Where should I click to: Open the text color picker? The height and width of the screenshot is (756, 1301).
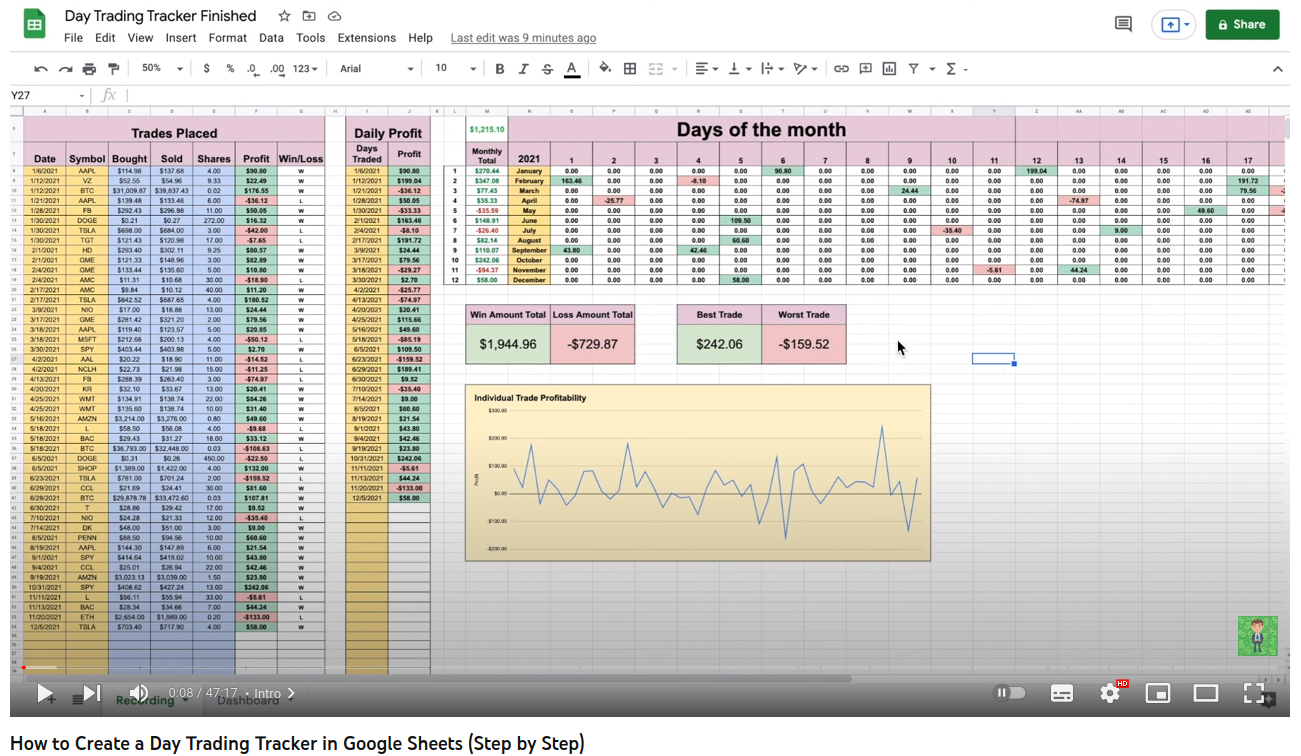coord(571,69)
